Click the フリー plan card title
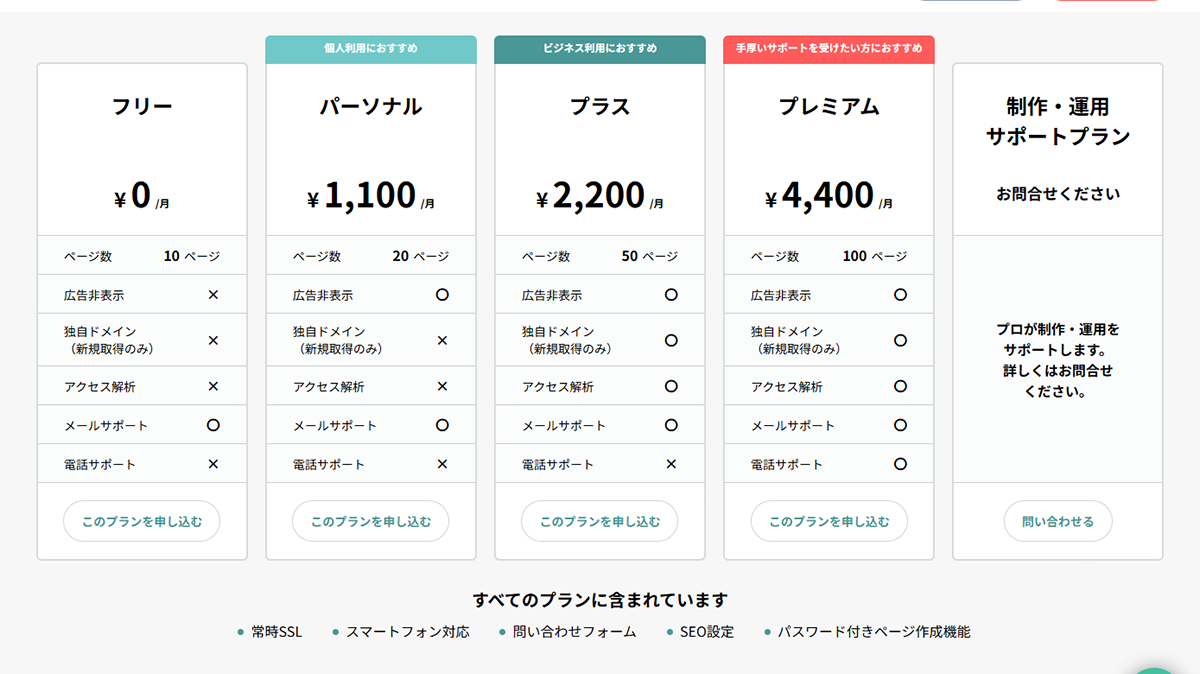The width and height of the screenshot is (1200, 674). pos(141,106)
